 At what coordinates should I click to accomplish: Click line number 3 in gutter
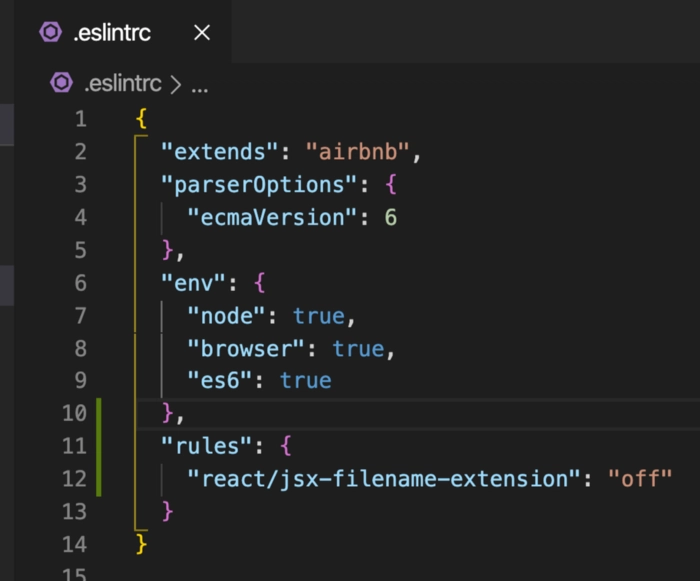81,184
